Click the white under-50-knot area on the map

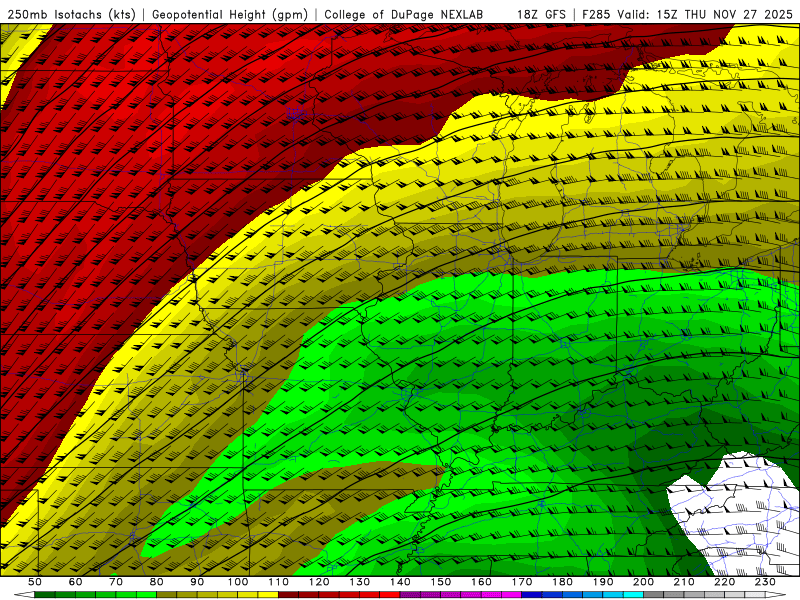coord(735,515)
